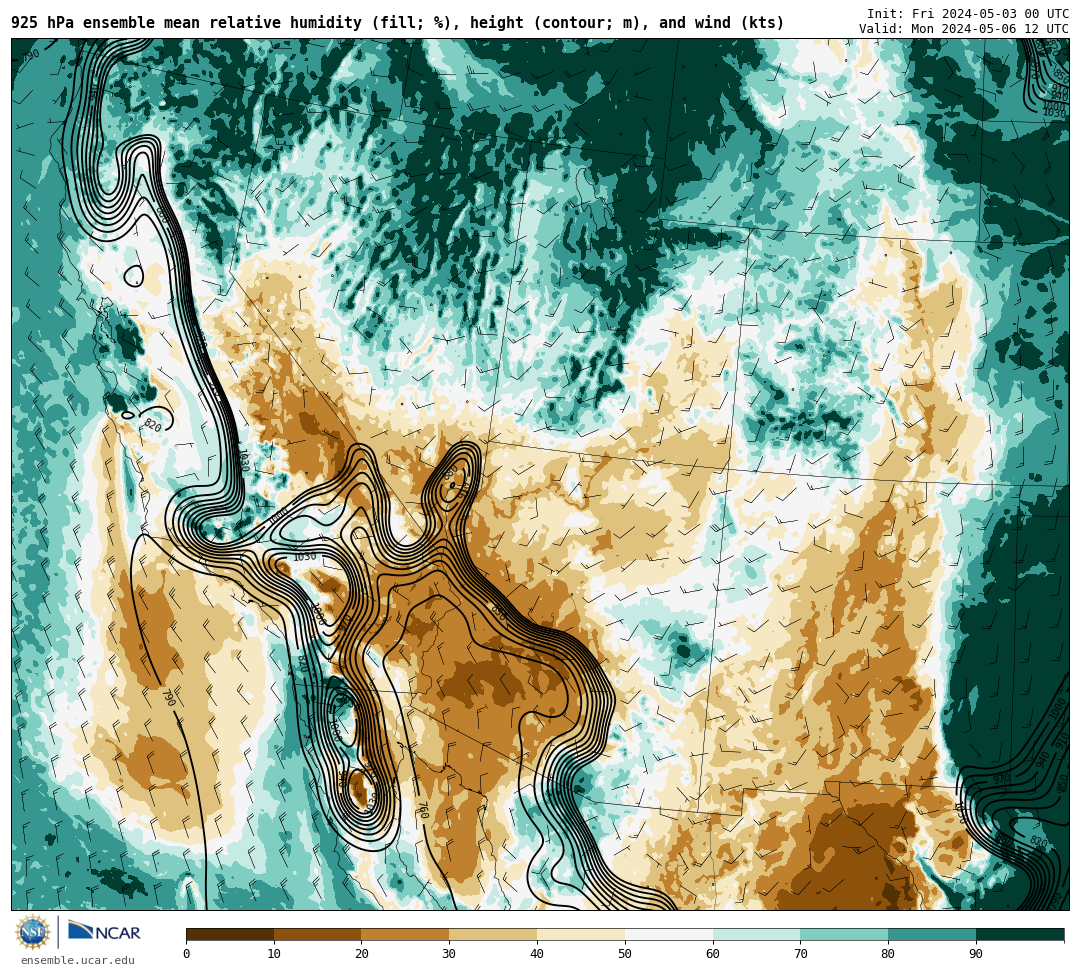Click the colorbar tick label 50
This screenshot has height=973, width=1080.
(625, 954)
